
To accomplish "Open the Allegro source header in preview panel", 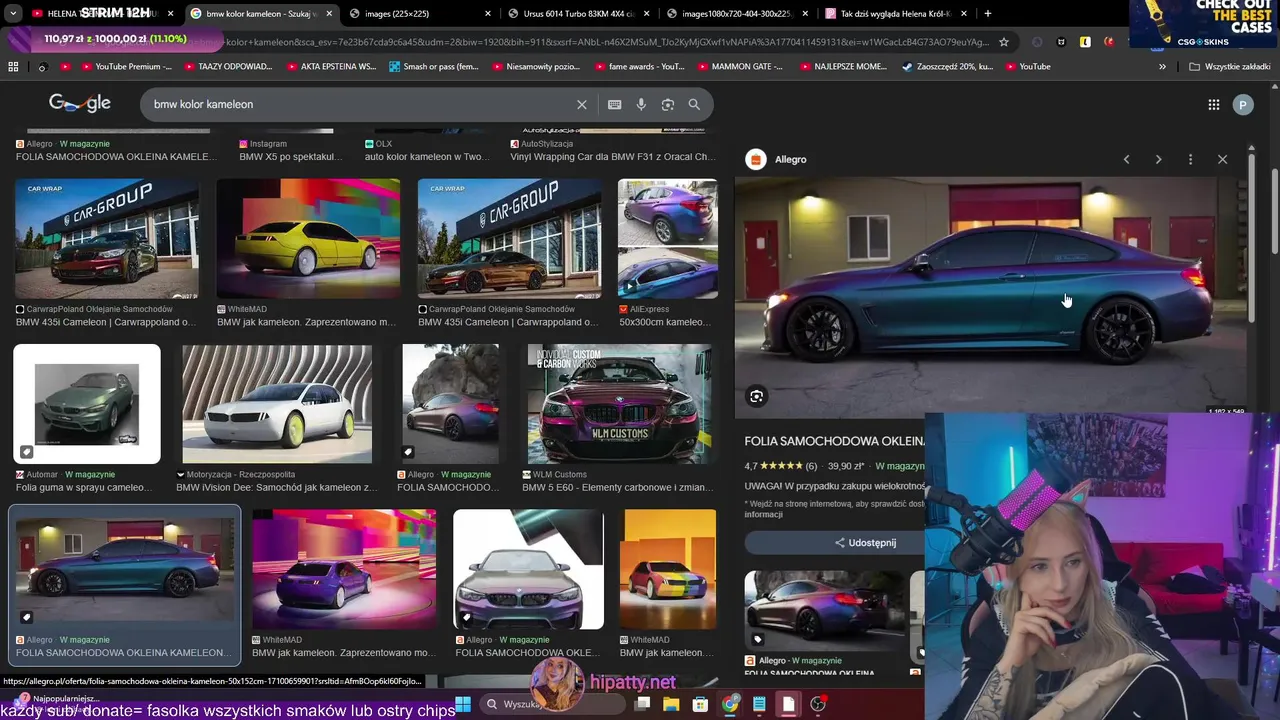I will pyautogui.click(x=778, y=159).
